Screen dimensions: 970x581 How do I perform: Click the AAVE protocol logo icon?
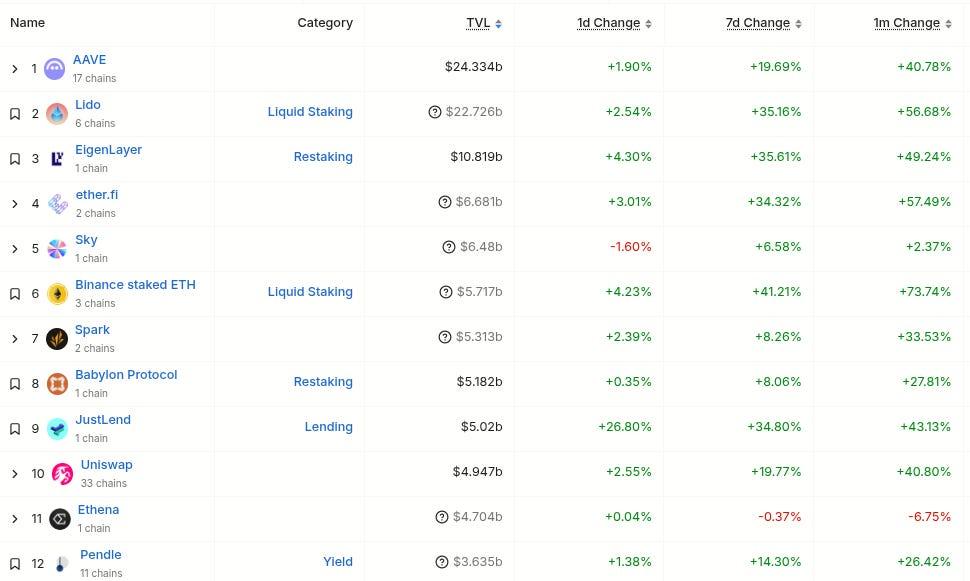pyautogui.click(x=55, y=68)
